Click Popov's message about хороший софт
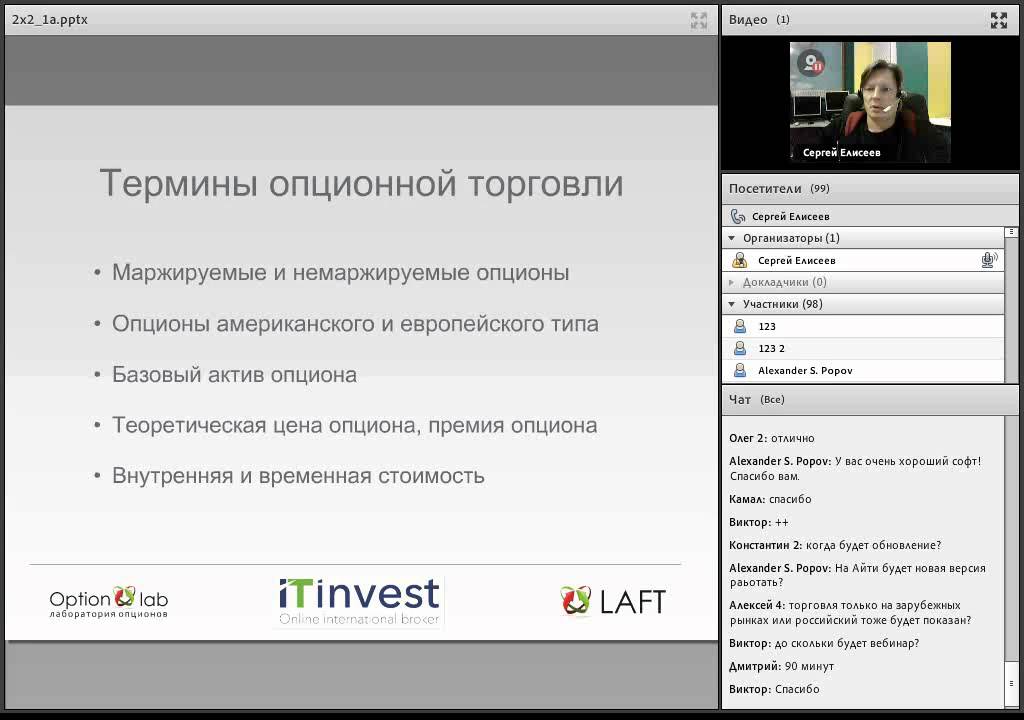 (856, 468)
